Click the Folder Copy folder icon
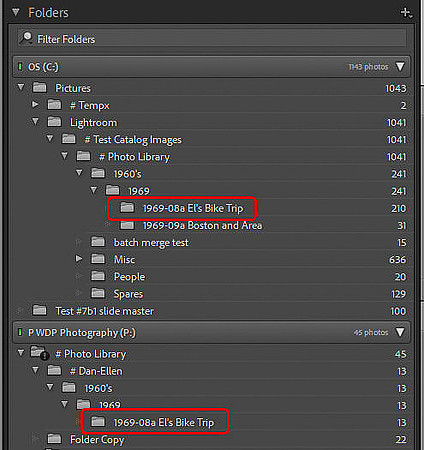 point(54,439)
